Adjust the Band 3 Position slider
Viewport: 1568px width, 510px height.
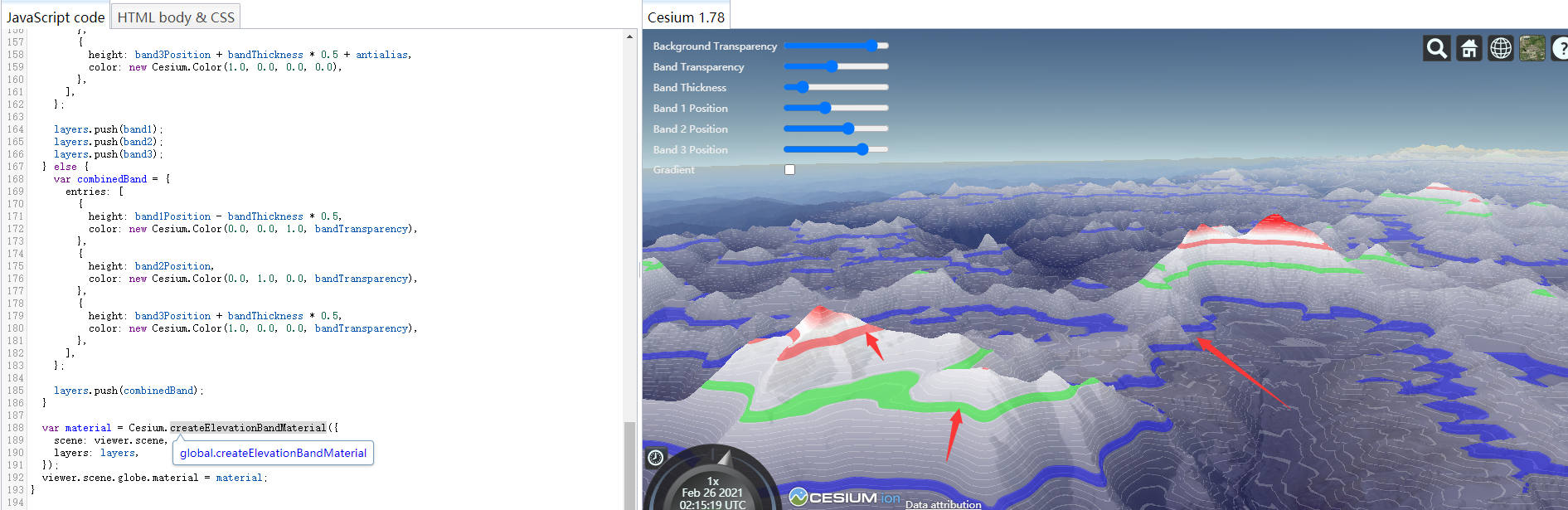click(836, 149)
